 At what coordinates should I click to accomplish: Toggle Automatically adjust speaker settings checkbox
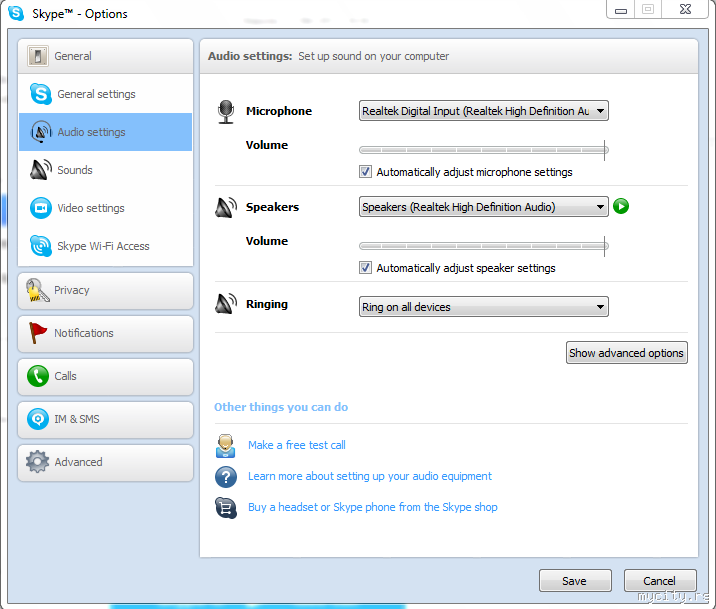coord(365,268)
